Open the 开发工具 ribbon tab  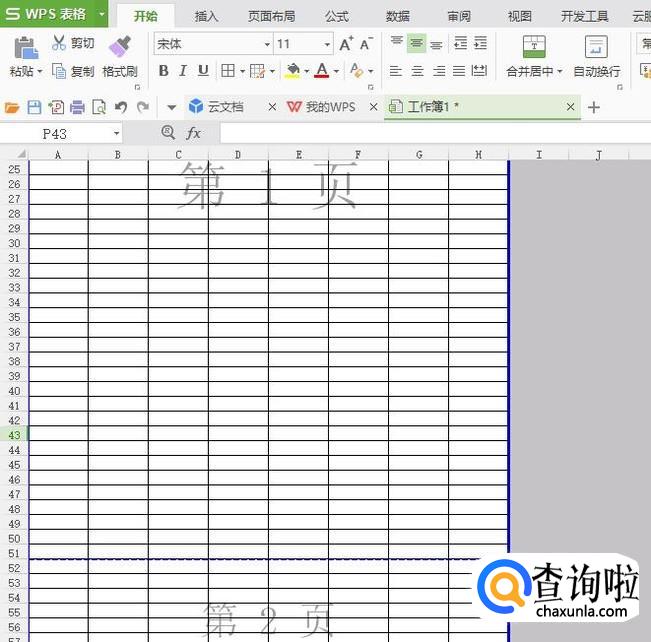click(585, 16)
